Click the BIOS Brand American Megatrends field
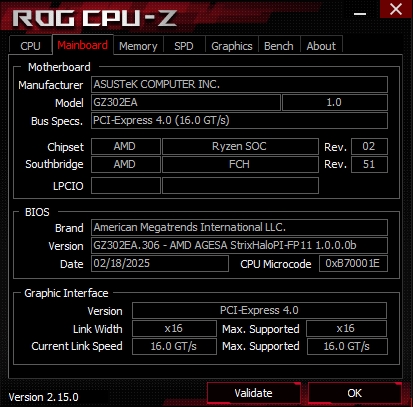This screenshot has height=407, width=413. pos(239,227)
